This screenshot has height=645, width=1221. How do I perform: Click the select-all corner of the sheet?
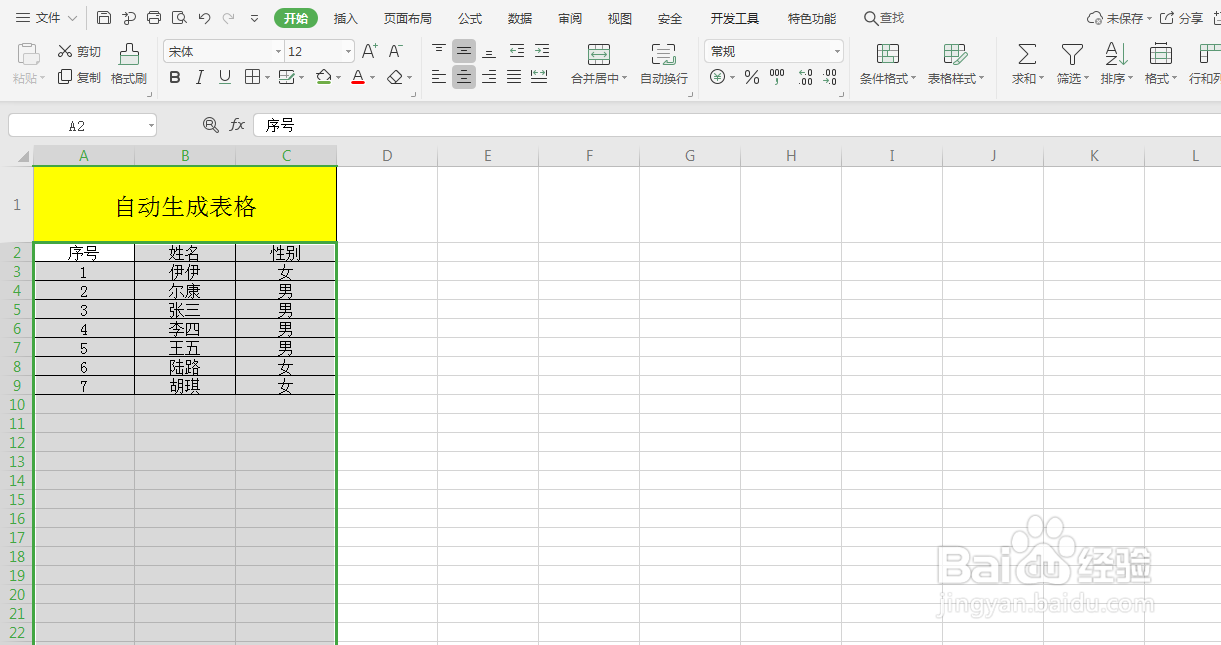17,155
